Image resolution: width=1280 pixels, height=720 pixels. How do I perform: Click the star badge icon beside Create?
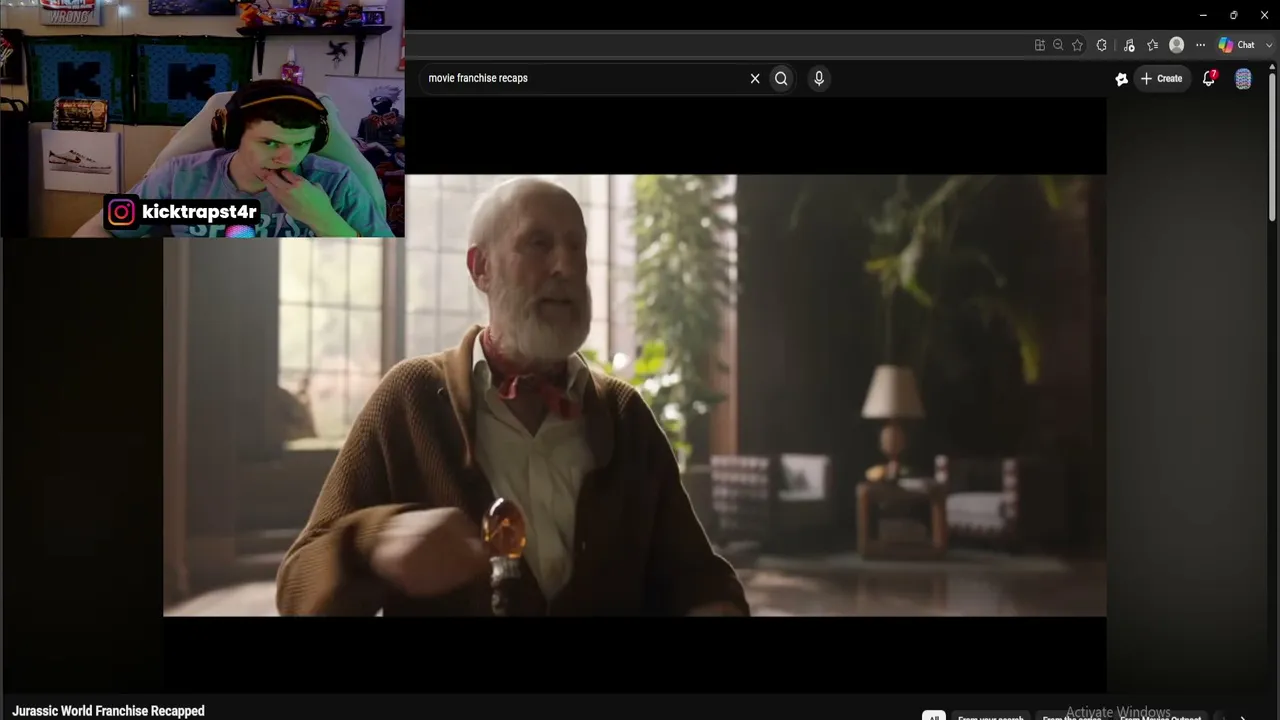tap(1122, 79)
